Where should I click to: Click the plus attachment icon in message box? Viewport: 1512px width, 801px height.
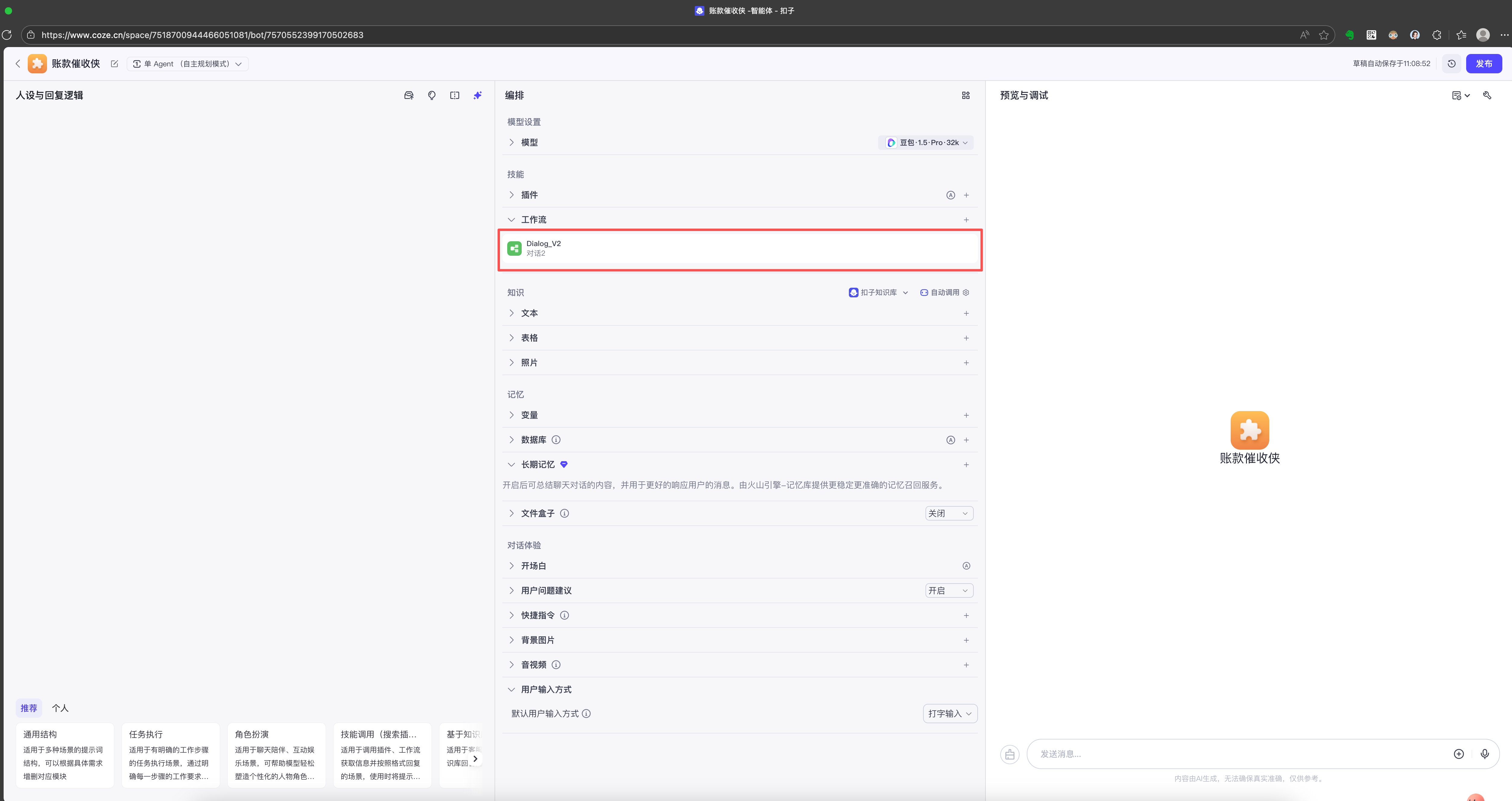(1459, 753)
